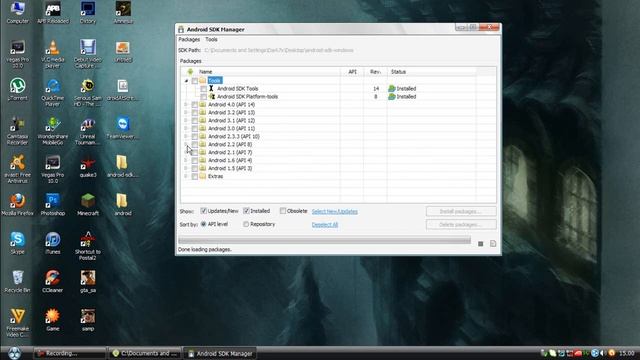Screen dimensions: 640x360
Task: Collapse the Tools tree node
Action: click(x=186, y=81)
